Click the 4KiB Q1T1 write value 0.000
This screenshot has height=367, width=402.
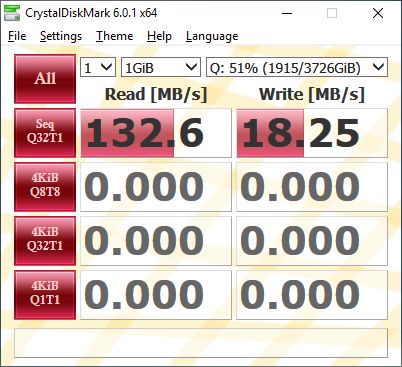pyautogui.click(x=312, y=295)
